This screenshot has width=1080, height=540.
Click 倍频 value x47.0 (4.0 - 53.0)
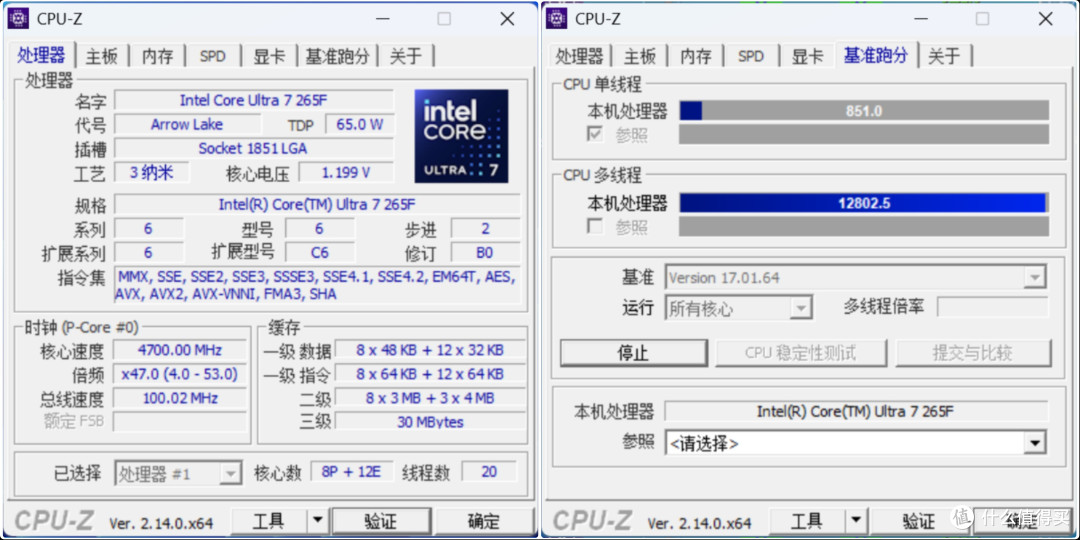(180, 374)
